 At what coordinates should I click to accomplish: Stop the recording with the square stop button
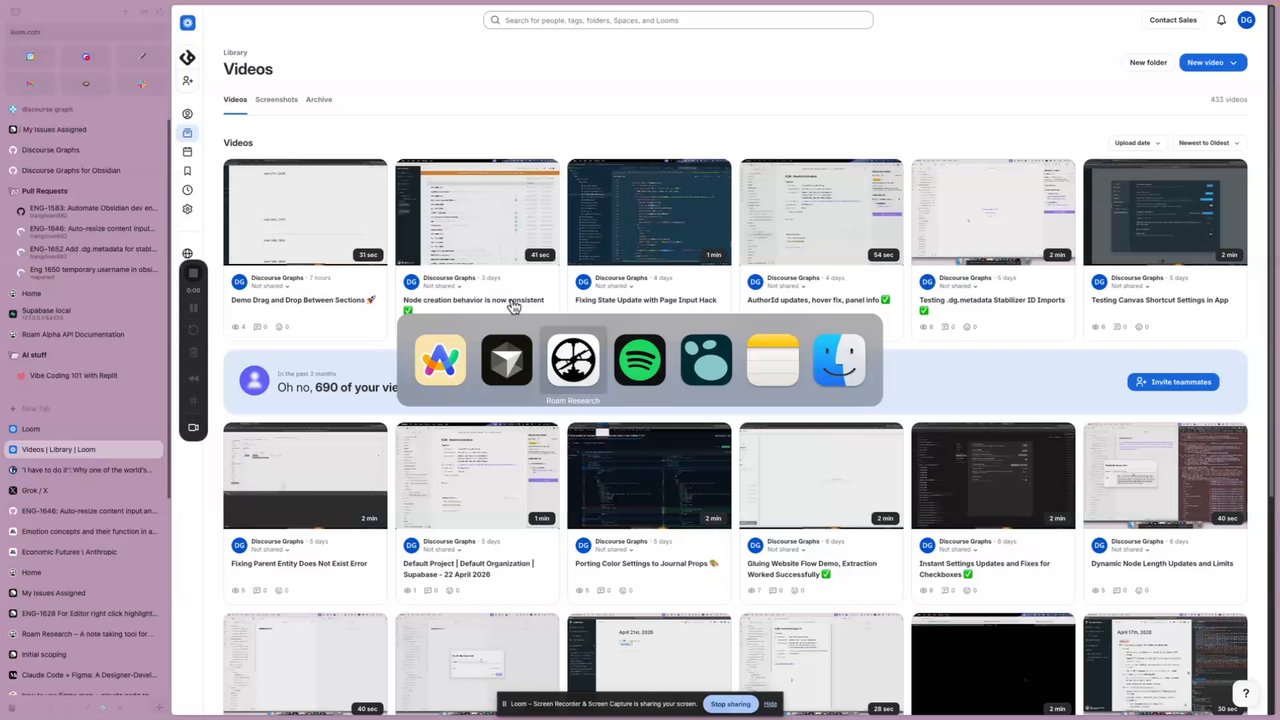point(194,273)
